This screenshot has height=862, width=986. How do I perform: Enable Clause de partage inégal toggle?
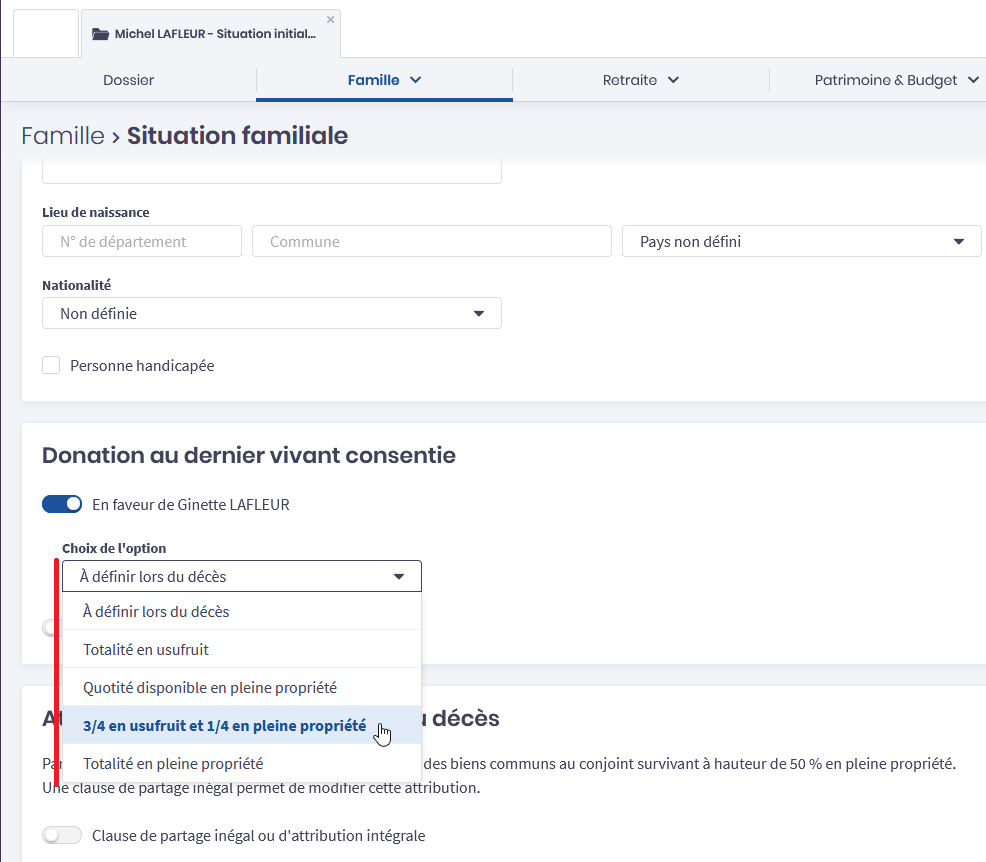(x=62, y=835)
